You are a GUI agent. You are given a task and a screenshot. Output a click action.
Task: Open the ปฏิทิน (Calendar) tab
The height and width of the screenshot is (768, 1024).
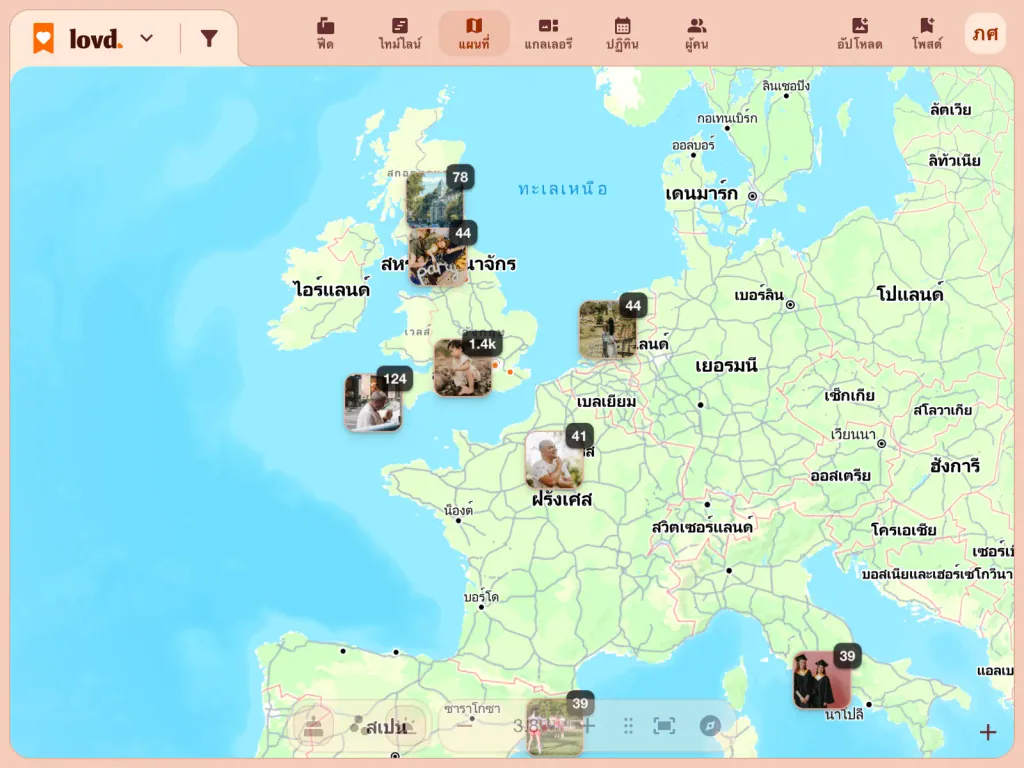coord(622,34)
